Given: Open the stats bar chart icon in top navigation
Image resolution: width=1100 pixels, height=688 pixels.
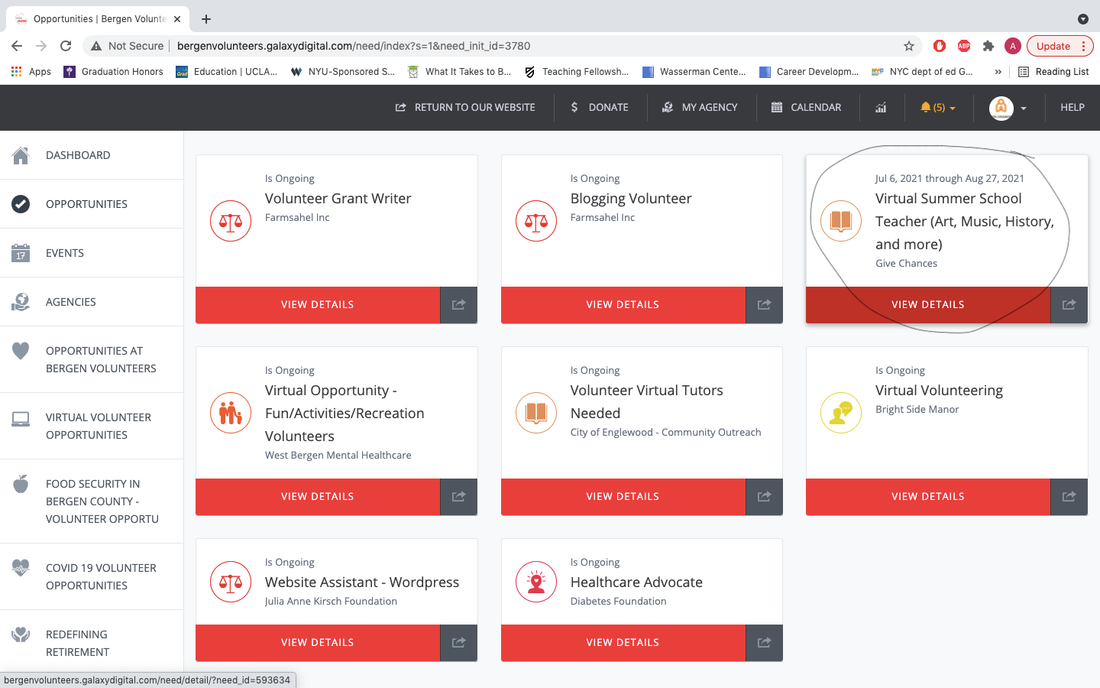Looking at the screenshot, I should pyautogui.click(x=881, y=108).
